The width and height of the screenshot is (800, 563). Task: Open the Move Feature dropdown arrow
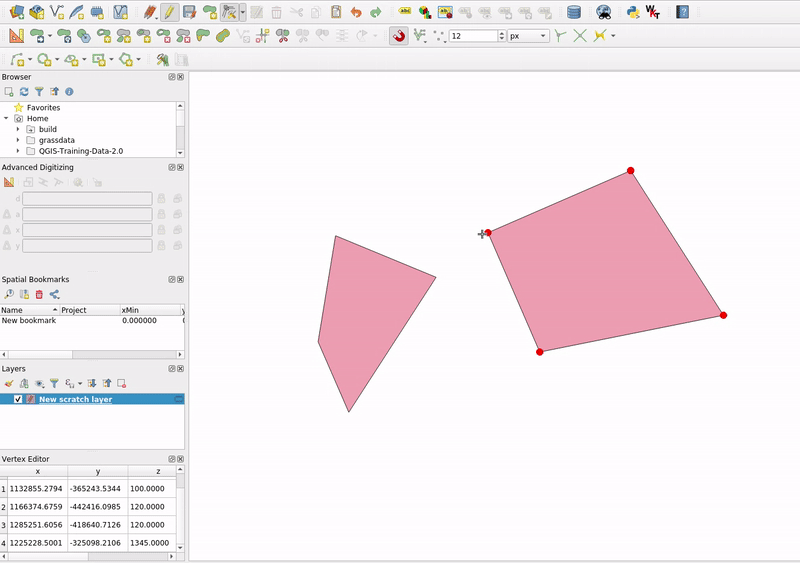(49, 35)
